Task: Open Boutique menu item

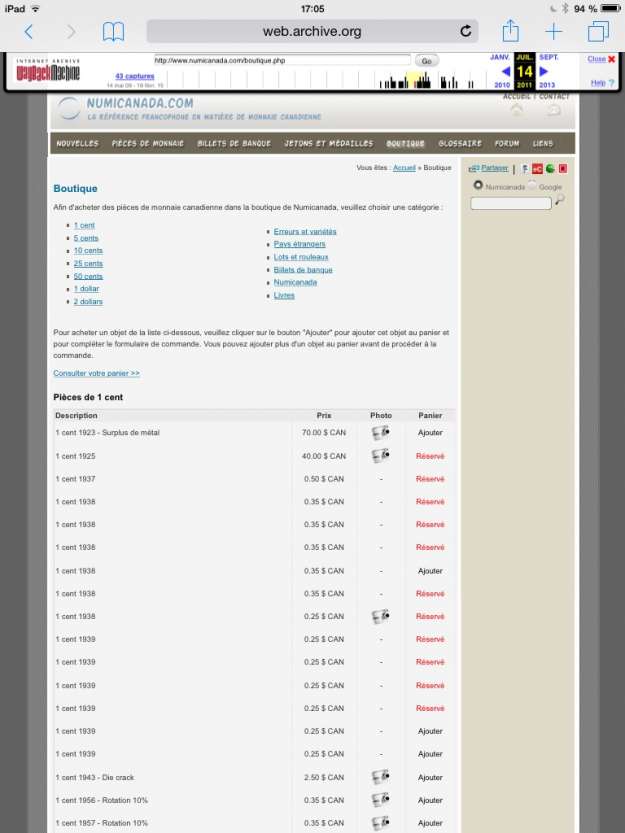Action: click(406, 143)
